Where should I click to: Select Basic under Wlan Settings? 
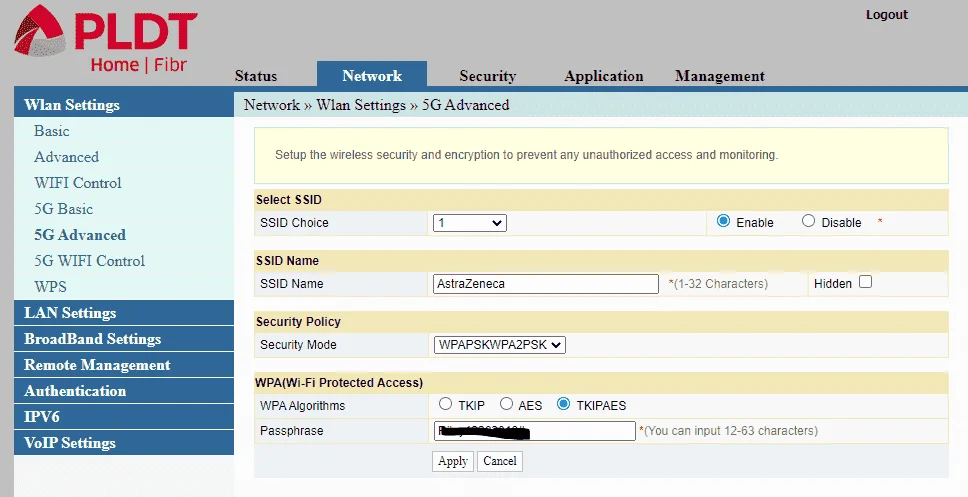[x=52, y=131]
